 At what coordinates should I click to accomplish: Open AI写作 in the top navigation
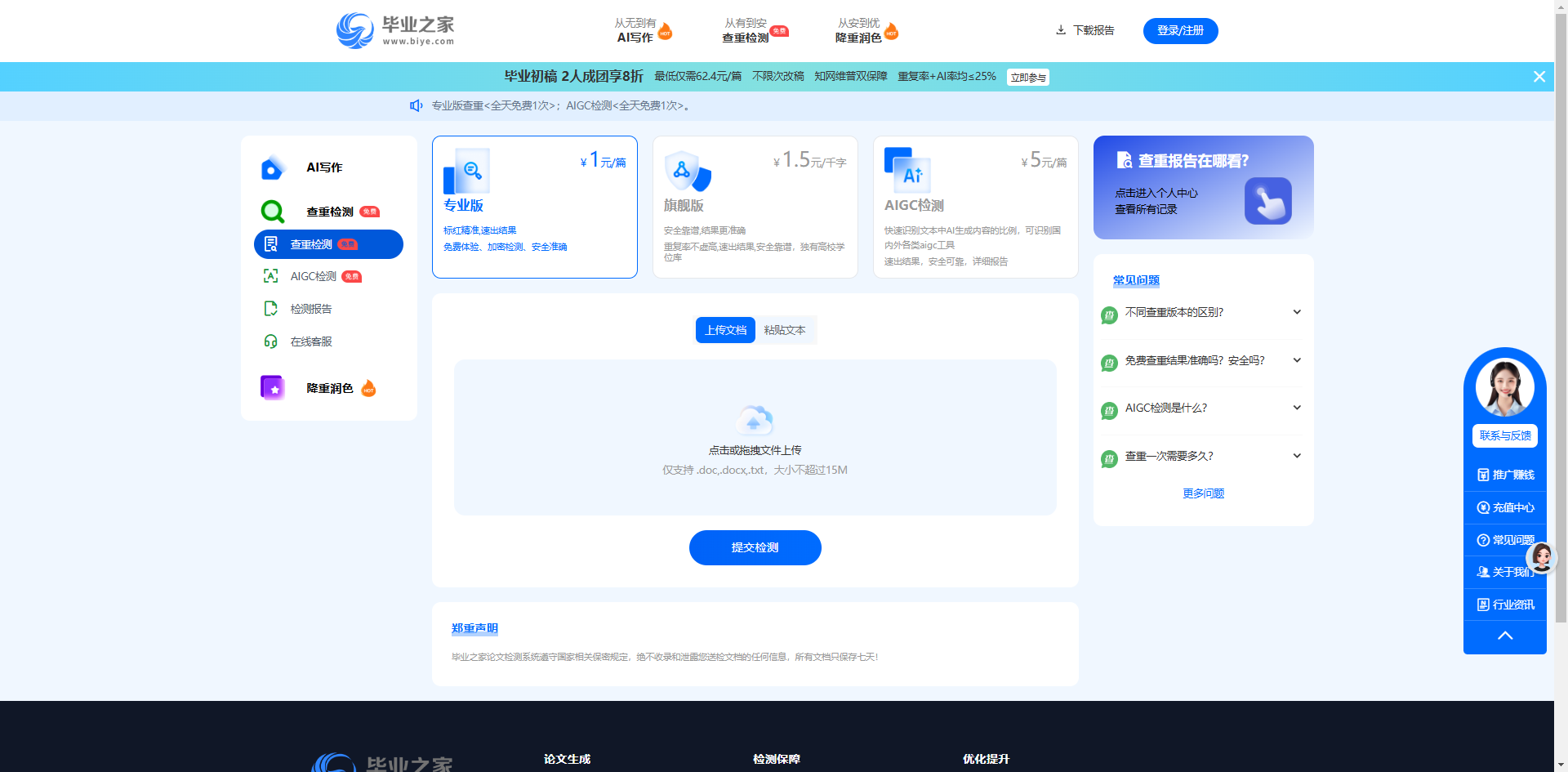pos(644,31)
